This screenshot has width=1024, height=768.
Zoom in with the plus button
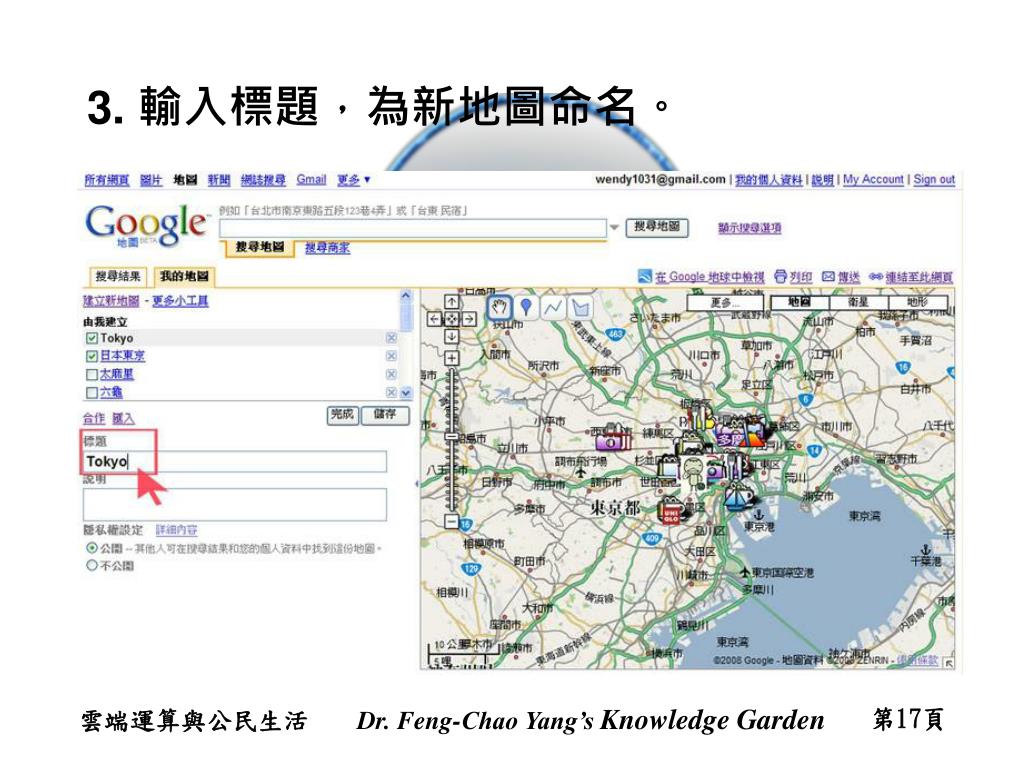[451, 358]
